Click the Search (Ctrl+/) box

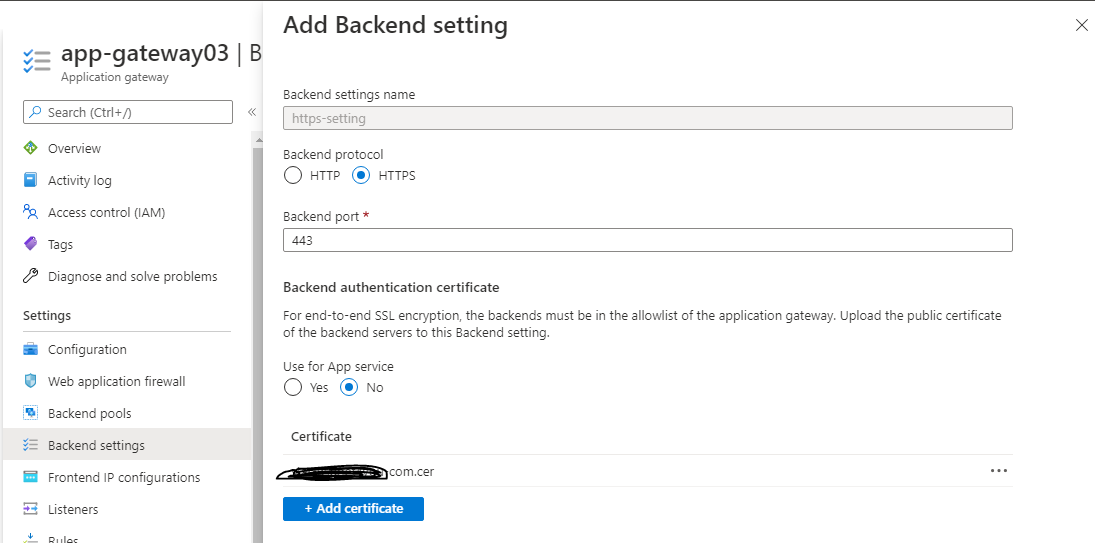pyautogui.click(x=128, y=112)
